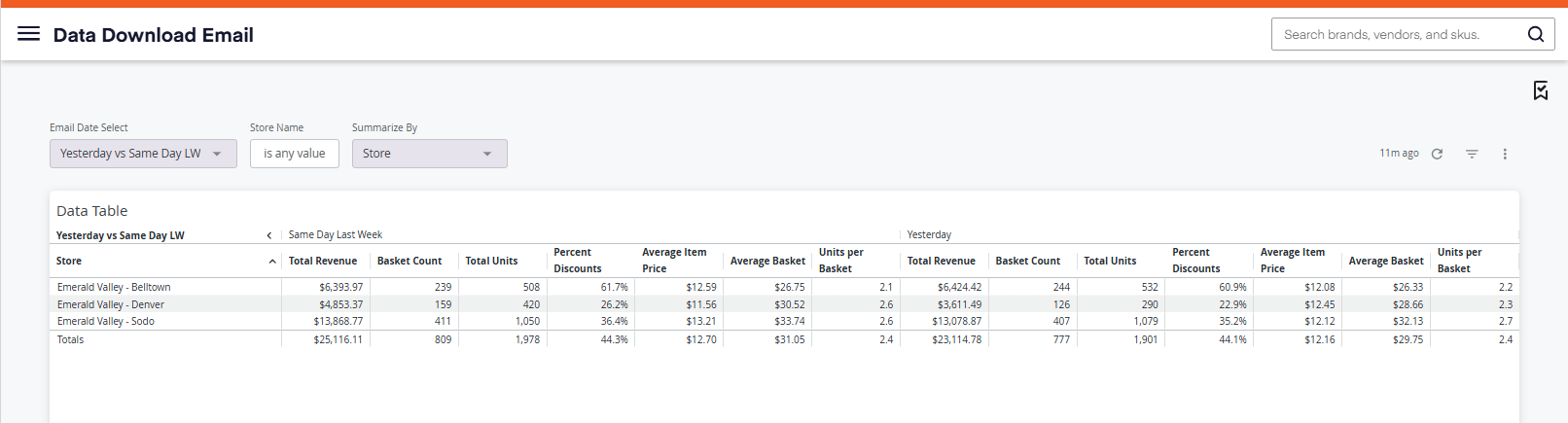Click Yesterday Average Basket column header
1568x423 pixels.
pos(1385,261)
